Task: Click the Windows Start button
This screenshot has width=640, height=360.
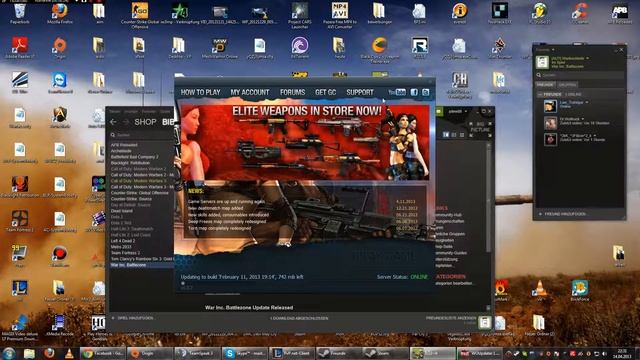Action: pos(9,353)
